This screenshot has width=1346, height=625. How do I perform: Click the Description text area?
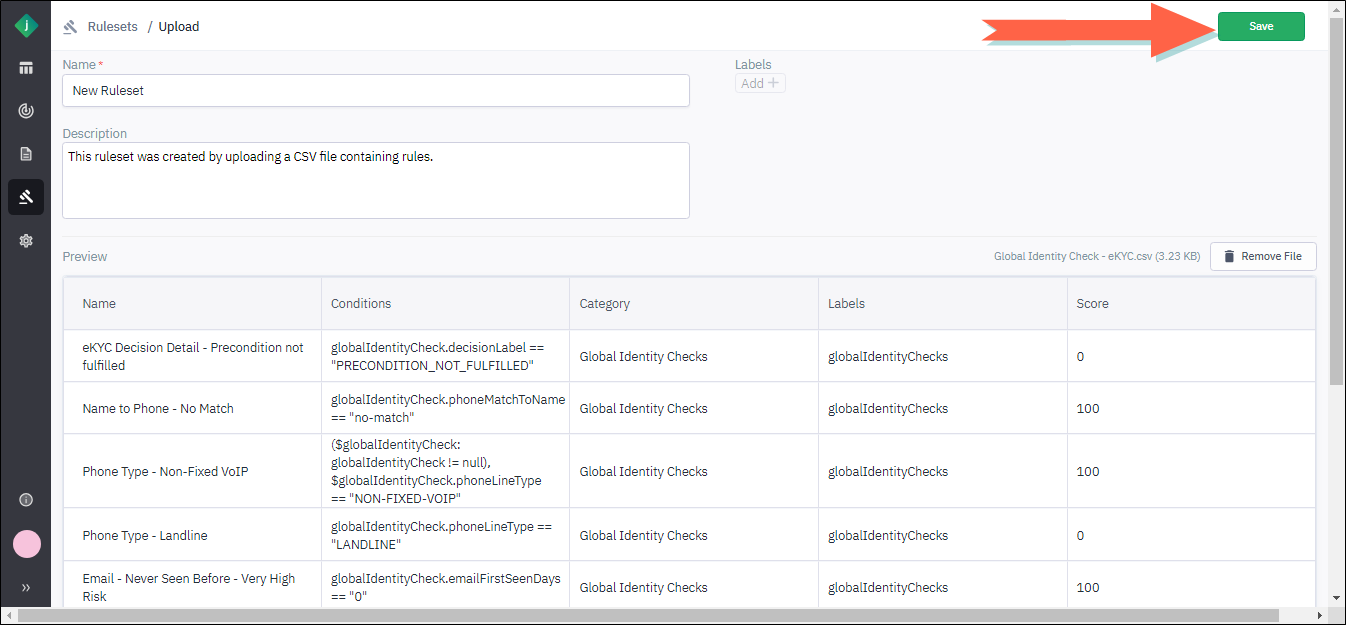click(375, 180)
